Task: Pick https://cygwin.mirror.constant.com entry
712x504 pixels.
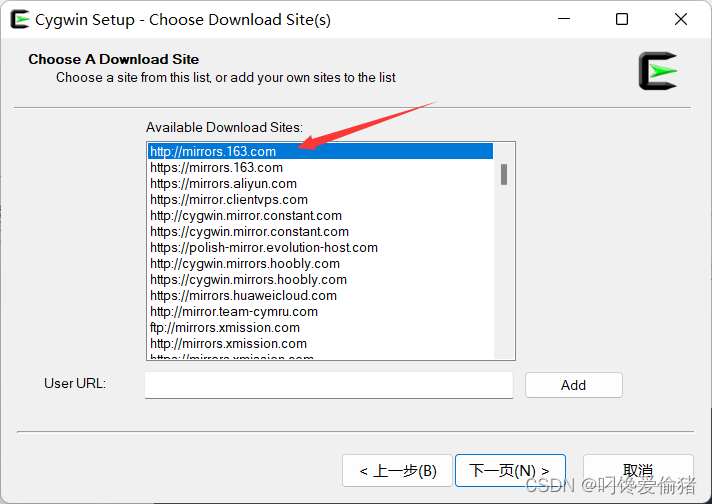Action: point(321,232)
